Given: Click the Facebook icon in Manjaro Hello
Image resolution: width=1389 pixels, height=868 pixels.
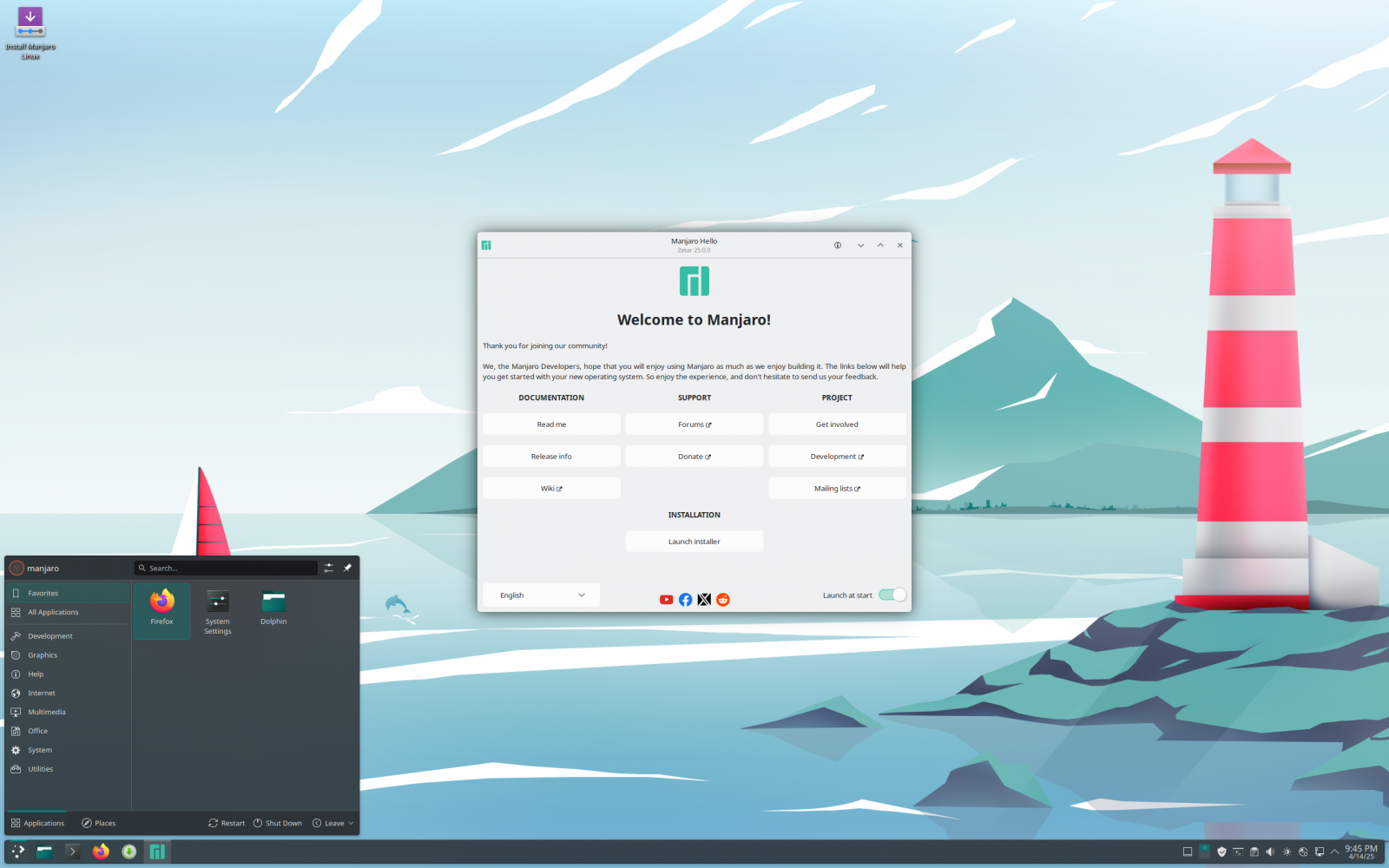Looking at the screenshot, I should click(685, 600).
